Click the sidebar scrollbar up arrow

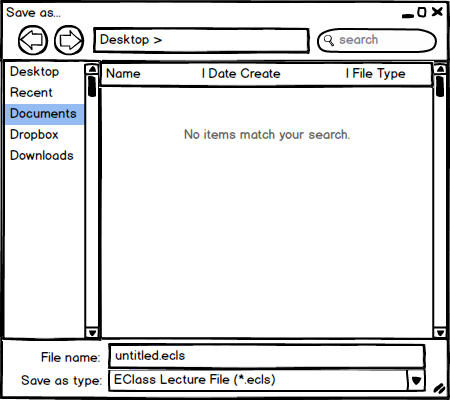(92, 69)
